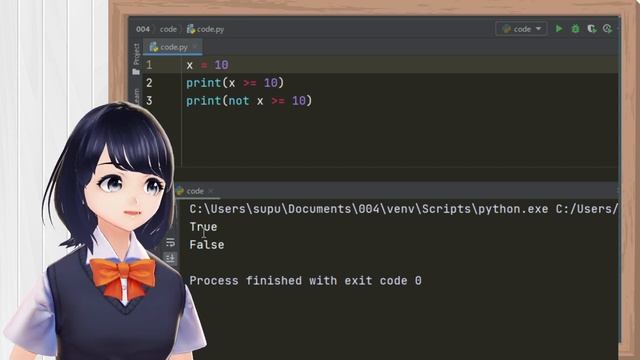The image size is (640, 360).
Task: Click the code.py breadcrumb in navigation bar
Action: click(x=205, y=29)
